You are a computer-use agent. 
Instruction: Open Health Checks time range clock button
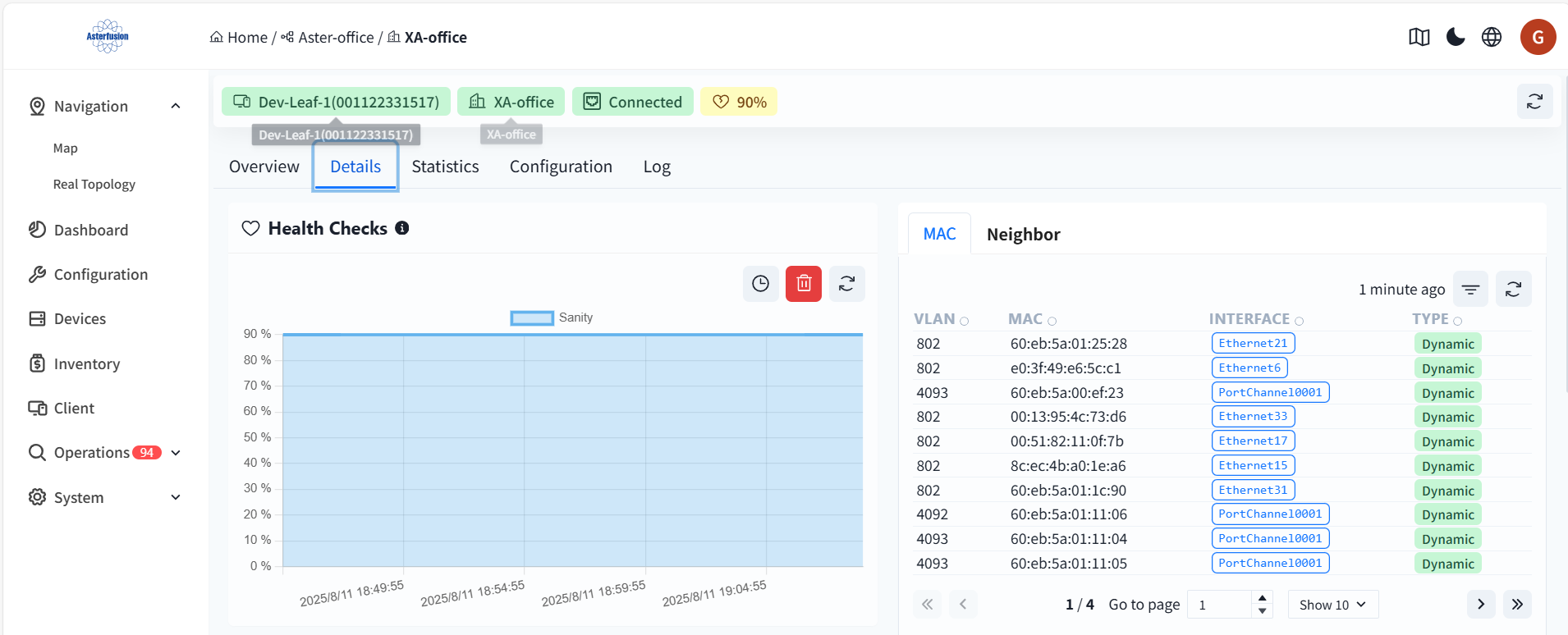[x=761, y=284]
